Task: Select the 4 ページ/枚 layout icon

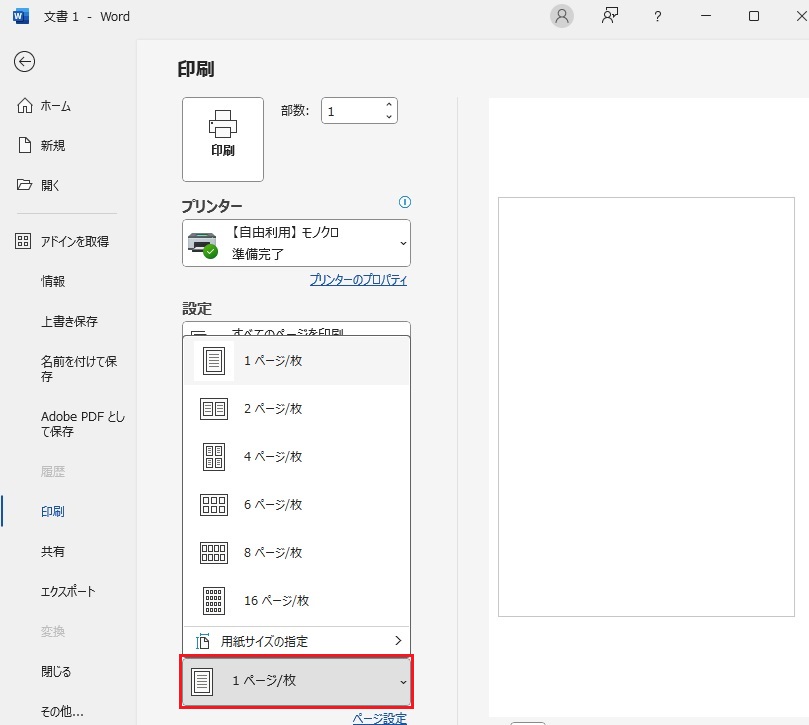Action: [x=213, y=456]
